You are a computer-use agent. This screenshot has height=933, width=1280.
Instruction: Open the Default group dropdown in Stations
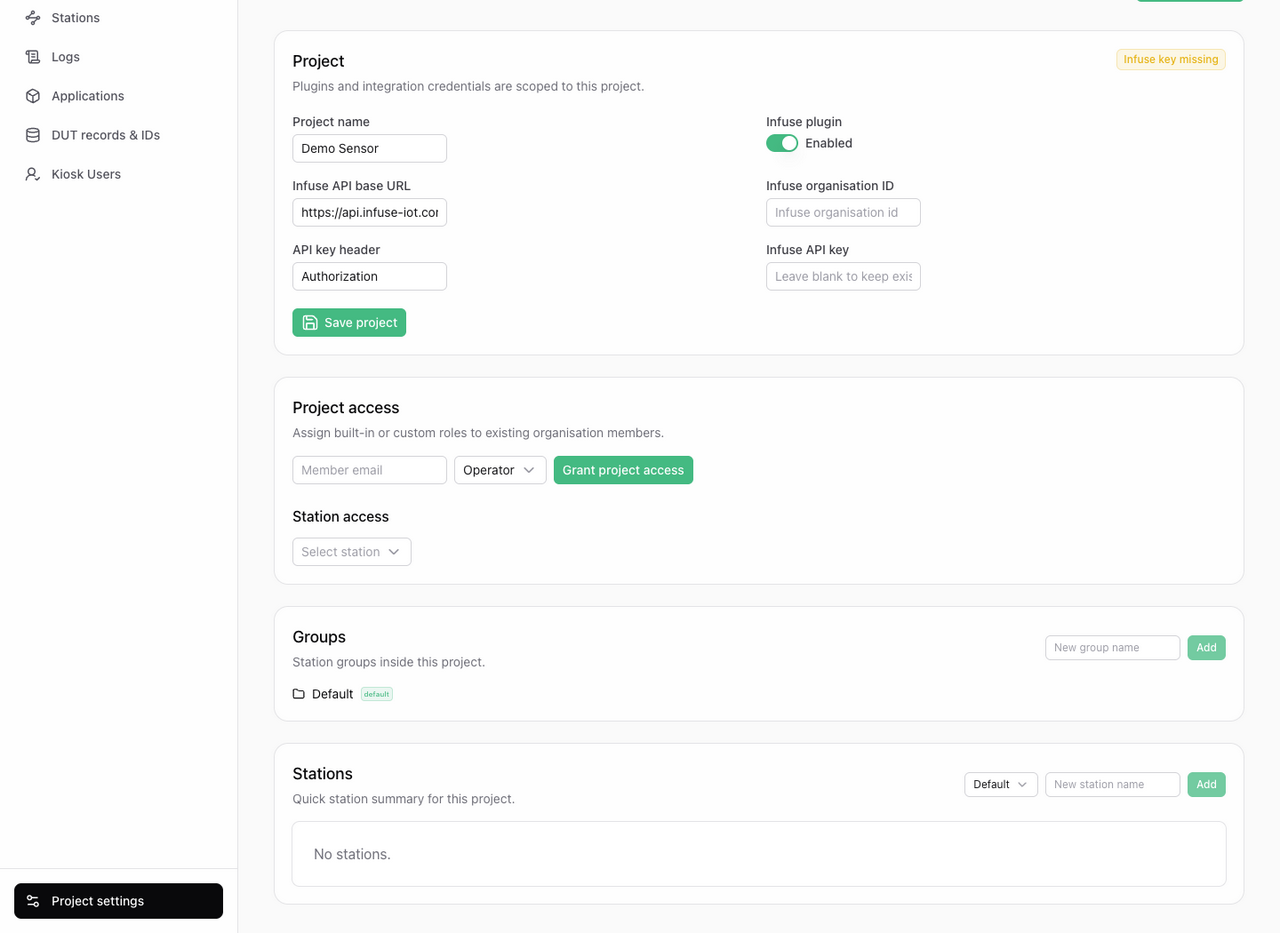coord(1001,785)
